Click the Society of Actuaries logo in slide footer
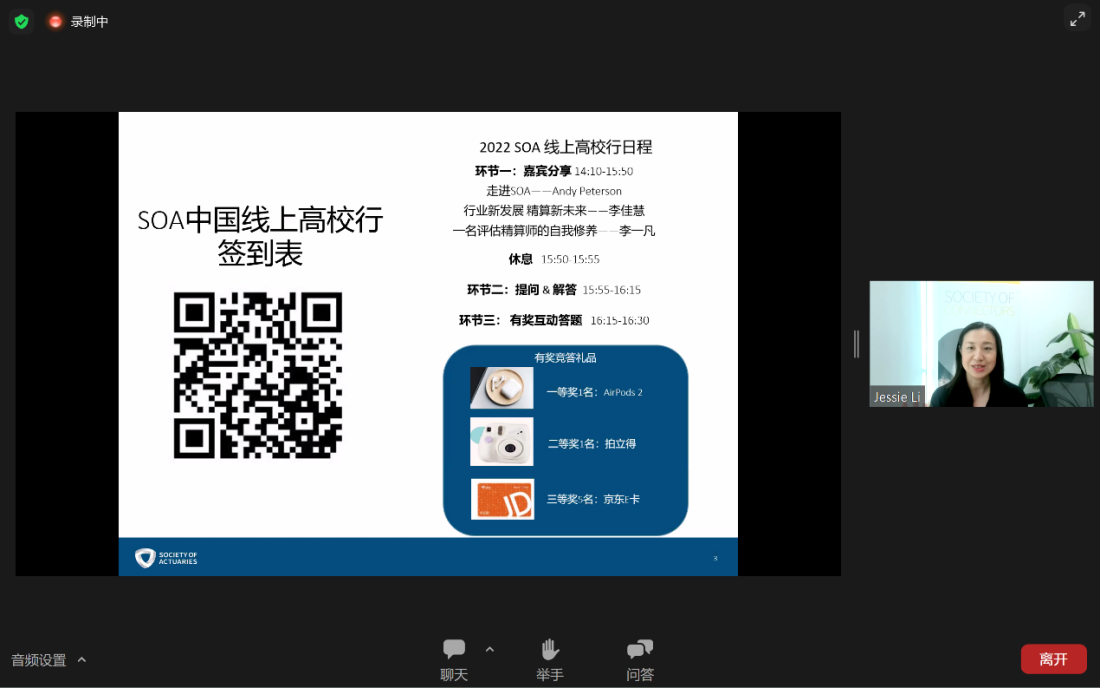Image resolution: width=1100 pixels, height=688 pixels. click(x=166, y=558)
